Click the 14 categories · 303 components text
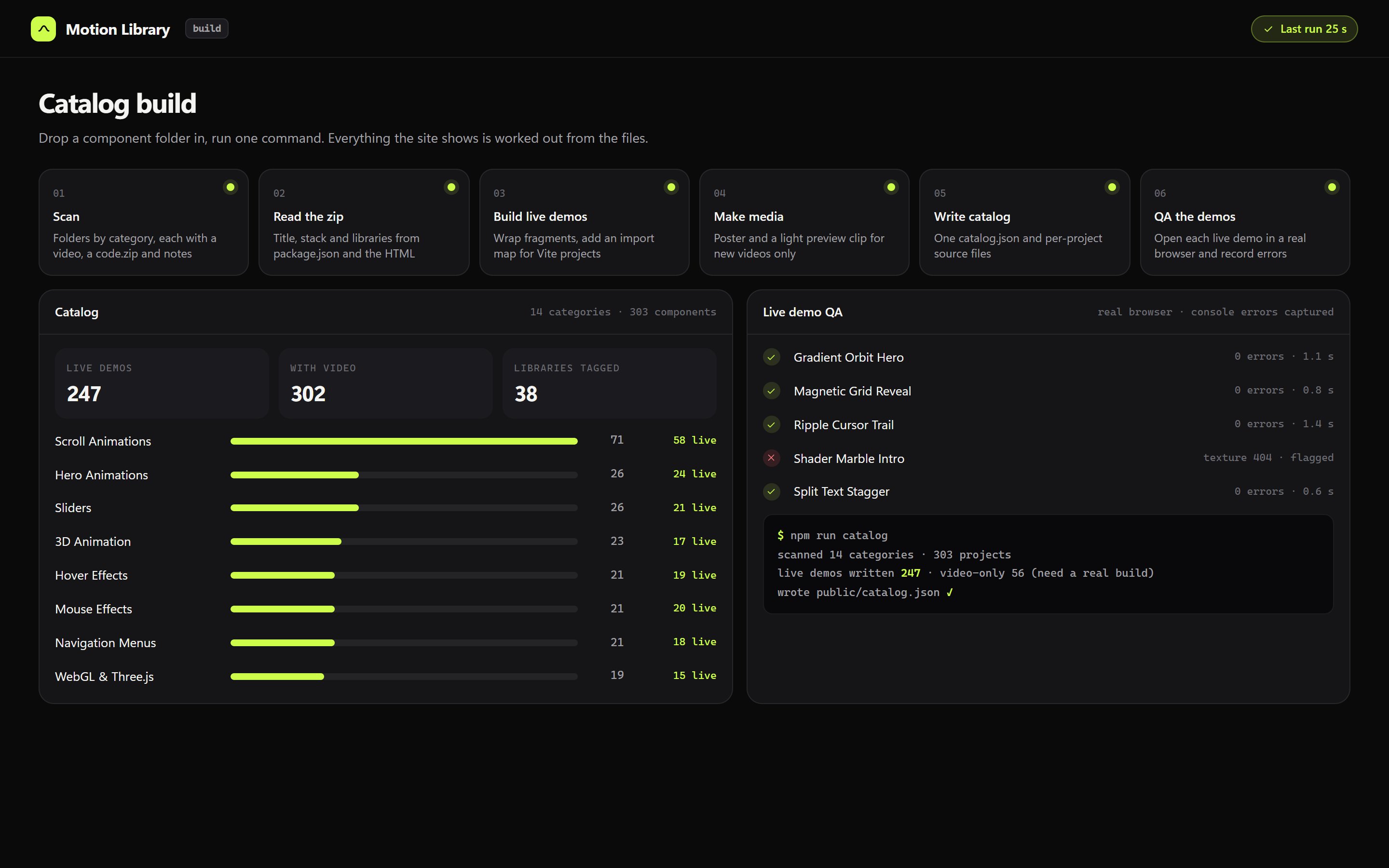The image size is (1389, 868). tap(623, 312)
